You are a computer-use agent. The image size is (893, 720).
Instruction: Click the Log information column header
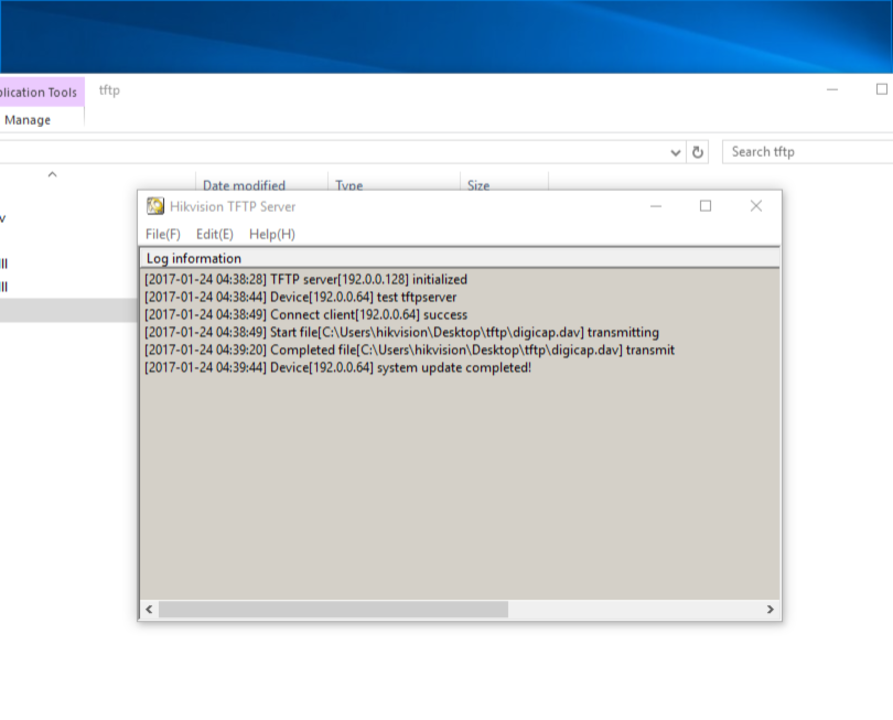tap(459, 259)
